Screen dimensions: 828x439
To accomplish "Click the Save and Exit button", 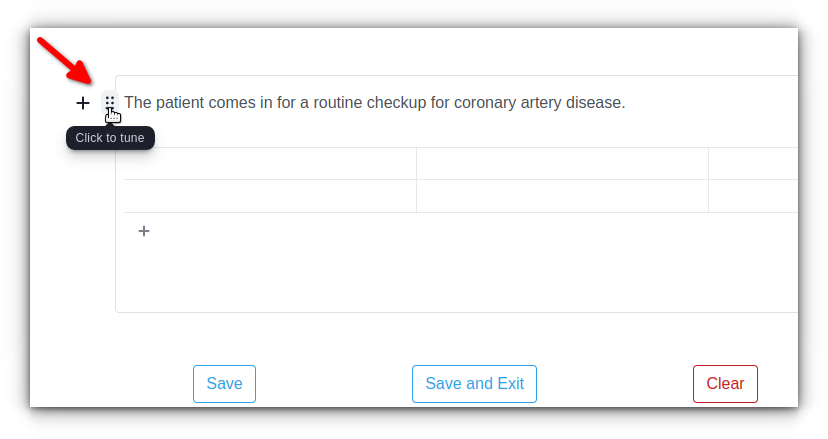I will click(474, 384).
